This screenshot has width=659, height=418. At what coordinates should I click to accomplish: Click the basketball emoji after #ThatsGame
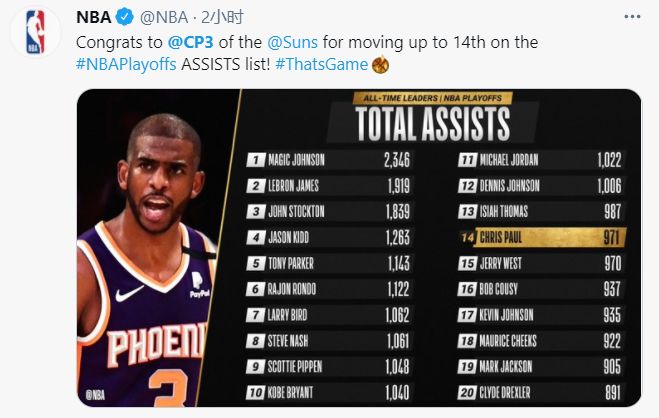click(380, 64)
